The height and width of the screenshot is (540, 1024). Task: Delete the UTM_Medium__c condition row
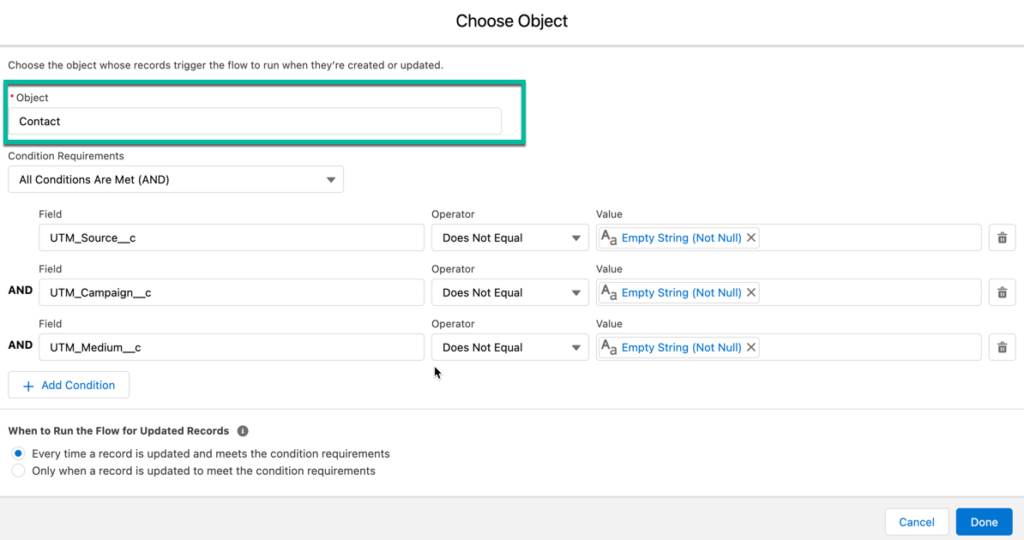[1002, 347]
